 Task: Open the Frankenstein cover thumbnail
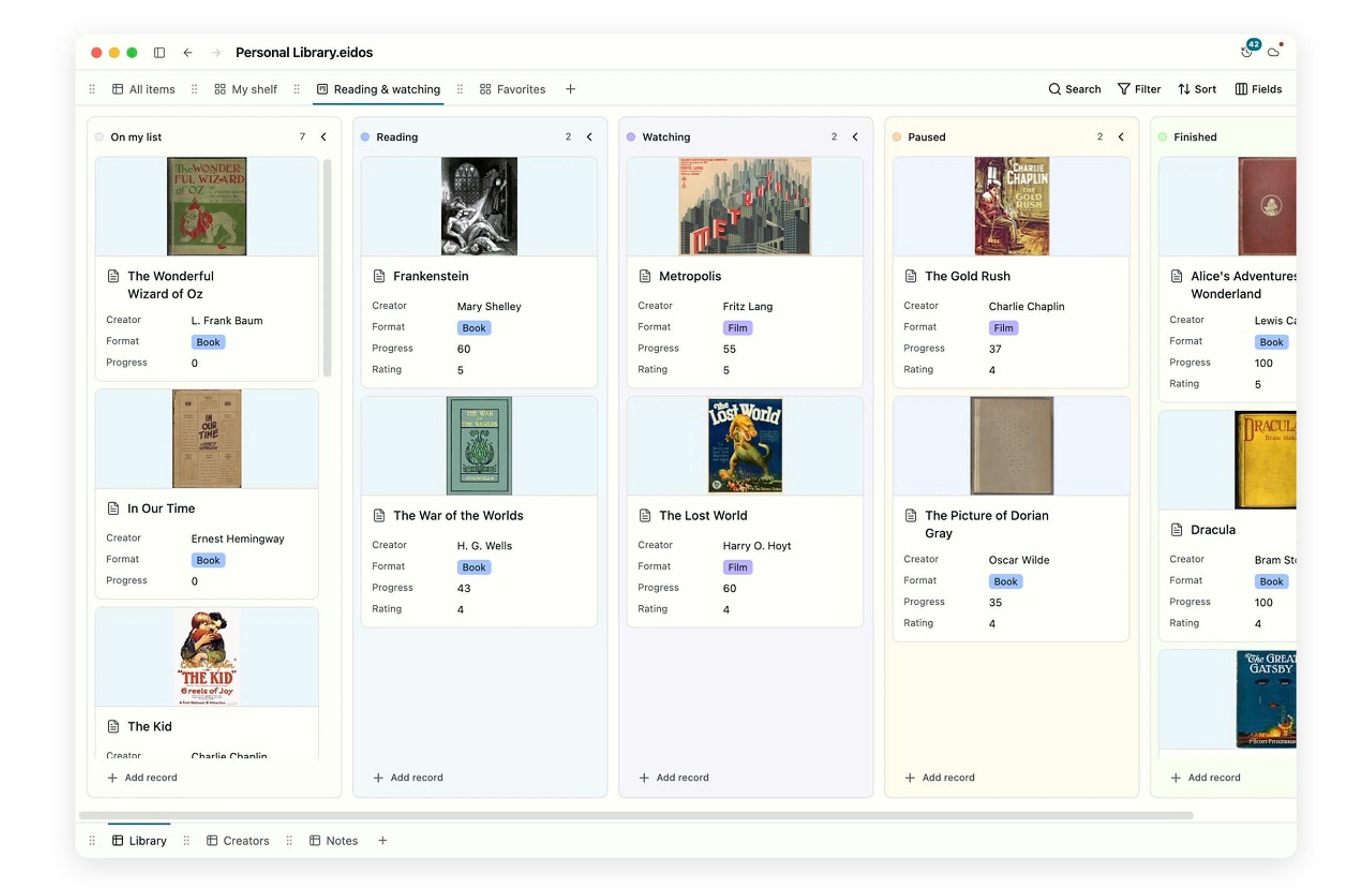pos(479,206)
